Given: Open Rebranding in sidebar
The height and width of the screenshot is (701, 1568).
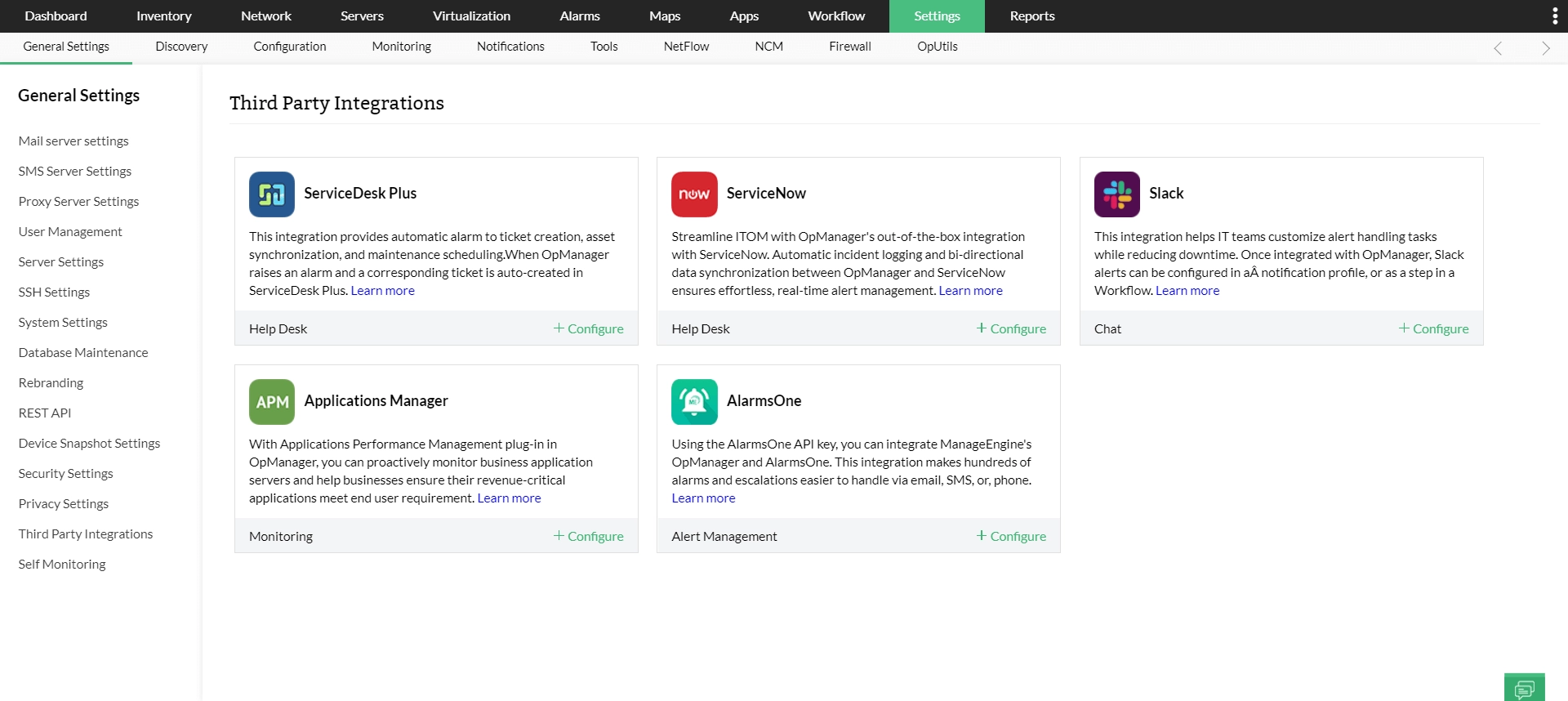Looking at the screenshot, I should coord(51,383).
